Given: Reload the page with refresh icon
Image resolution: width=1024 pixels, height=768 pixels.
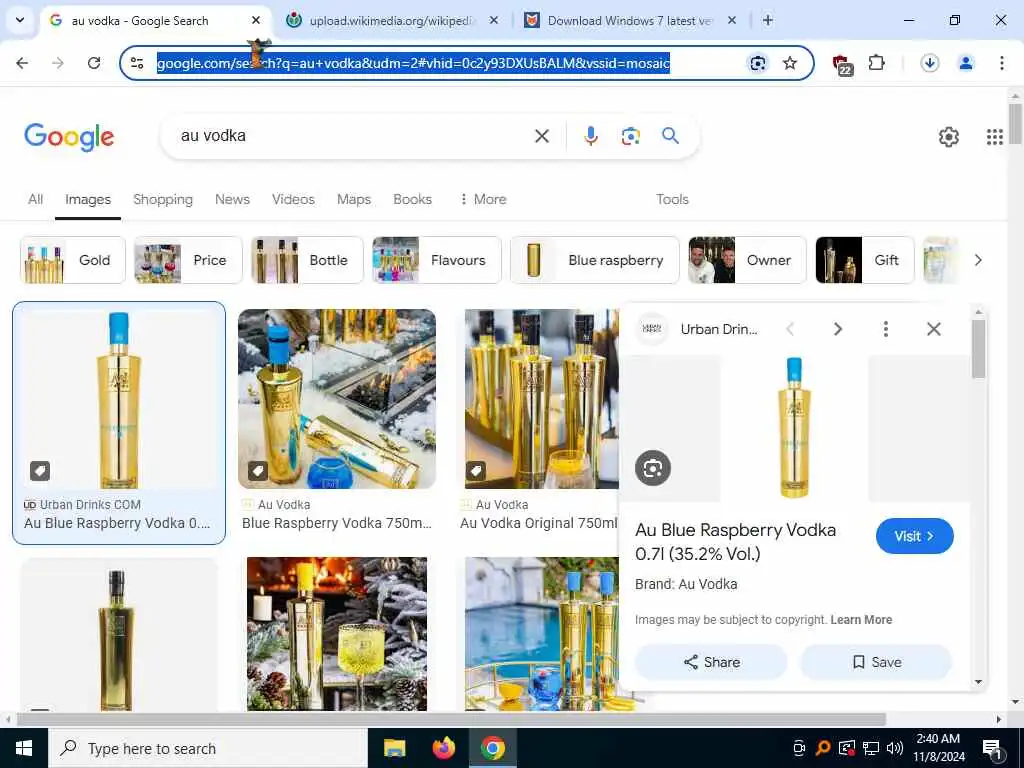Looking at the screenshot, I should coord(94,63).
